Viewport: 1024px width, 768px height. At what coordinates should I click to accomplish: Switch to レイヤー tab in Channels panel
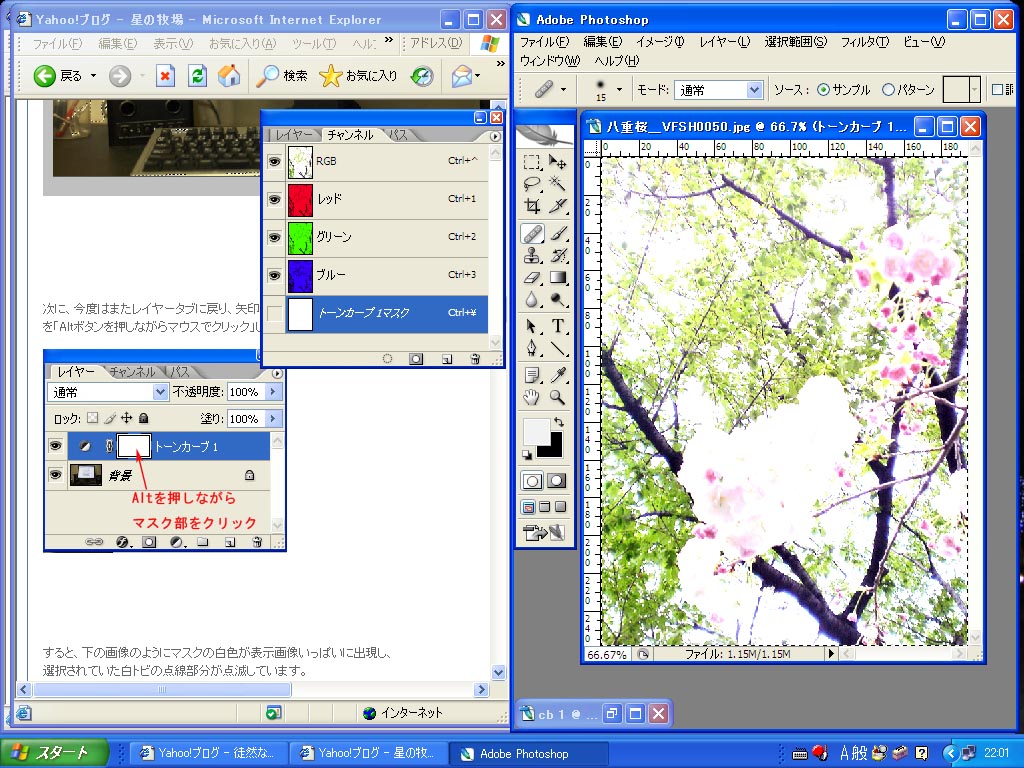pyautogui.click(x=293, y=135)
